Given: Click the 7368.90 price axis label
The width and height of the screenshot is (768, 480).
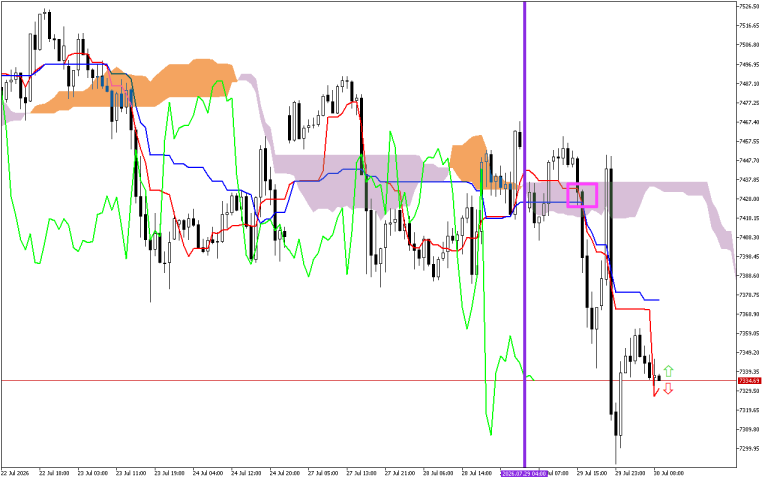Looking at the screenshot, I should pos(749,314).
